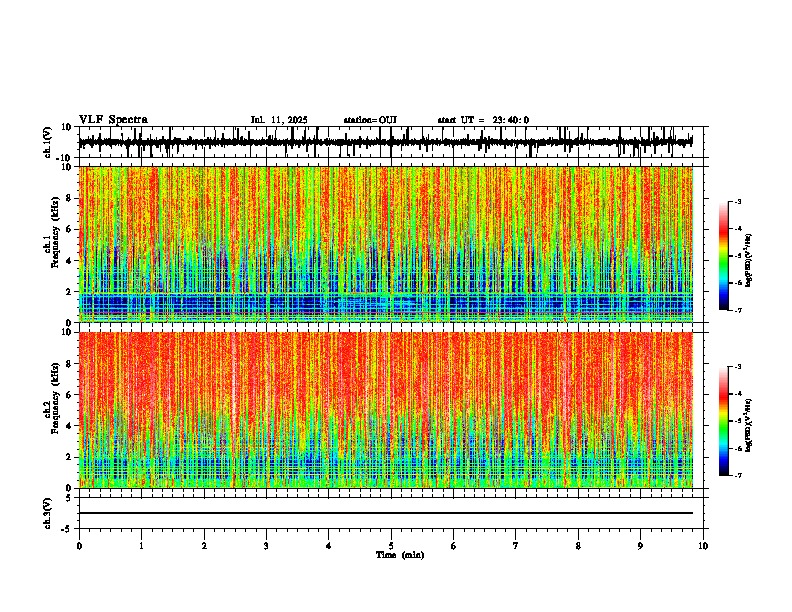Screen dimensions: 792x612
Task: Select the "start UT = 23:40:0" header text
Action: [483, 120]
